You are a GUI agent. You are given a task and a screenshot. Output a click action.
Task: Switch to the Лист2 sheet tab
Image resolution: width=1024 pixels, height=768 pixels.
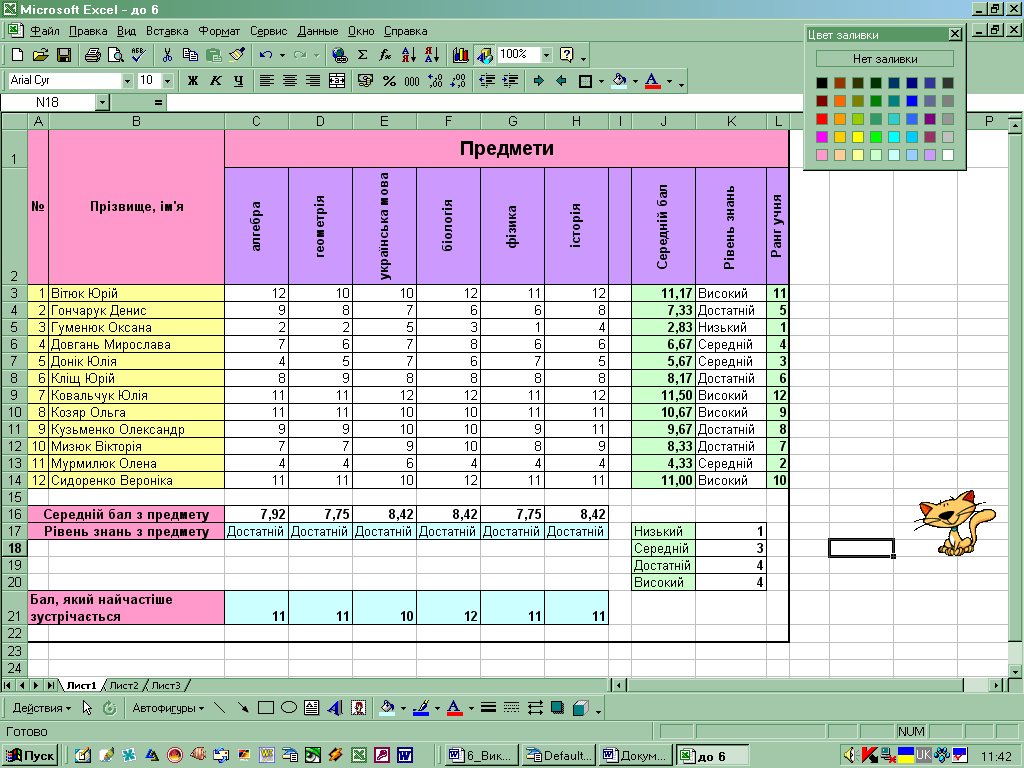pos(124,685)
